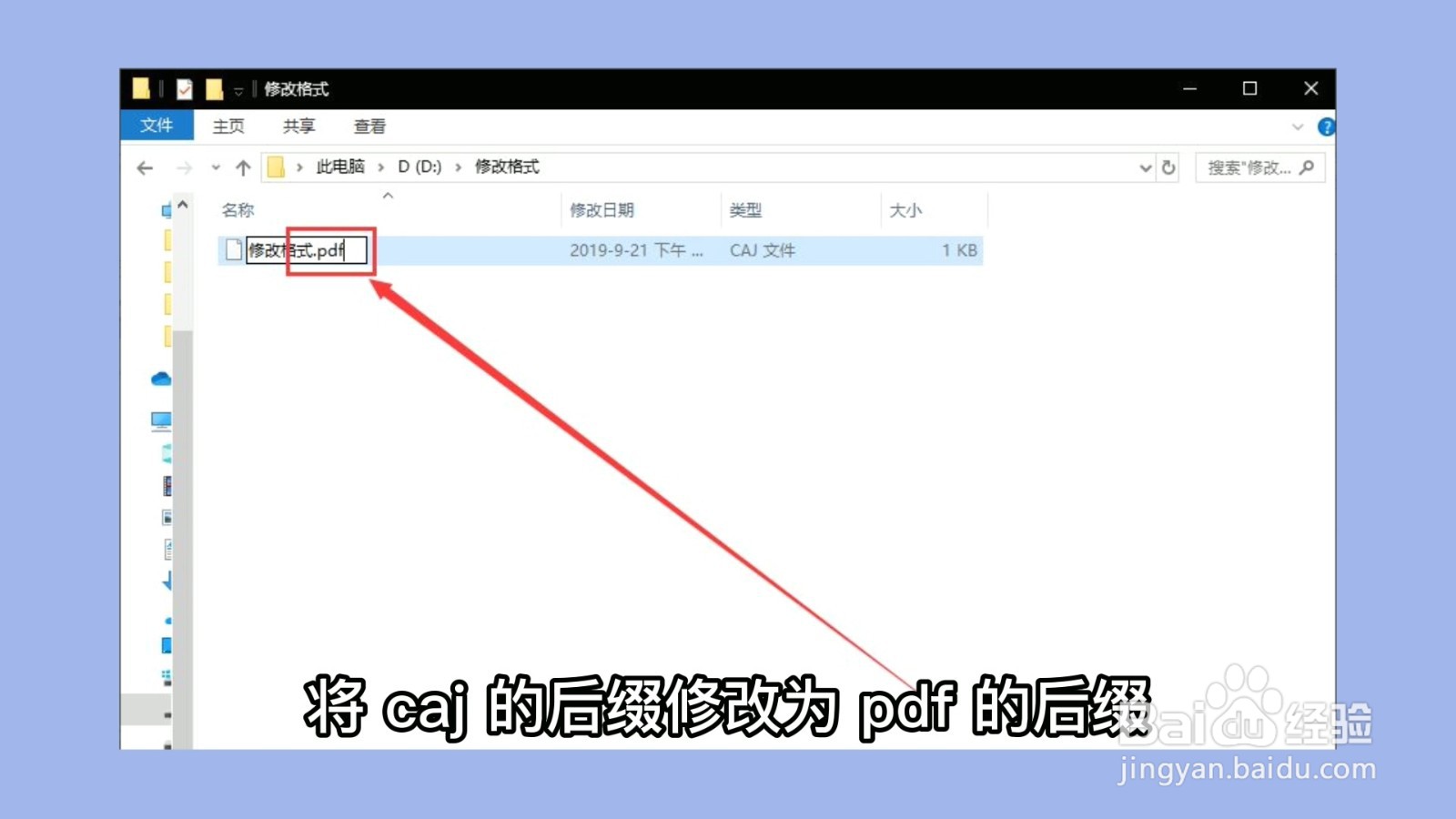
Task: Open OneDrive in the navigation sidebar
Action: click(162, 379)
